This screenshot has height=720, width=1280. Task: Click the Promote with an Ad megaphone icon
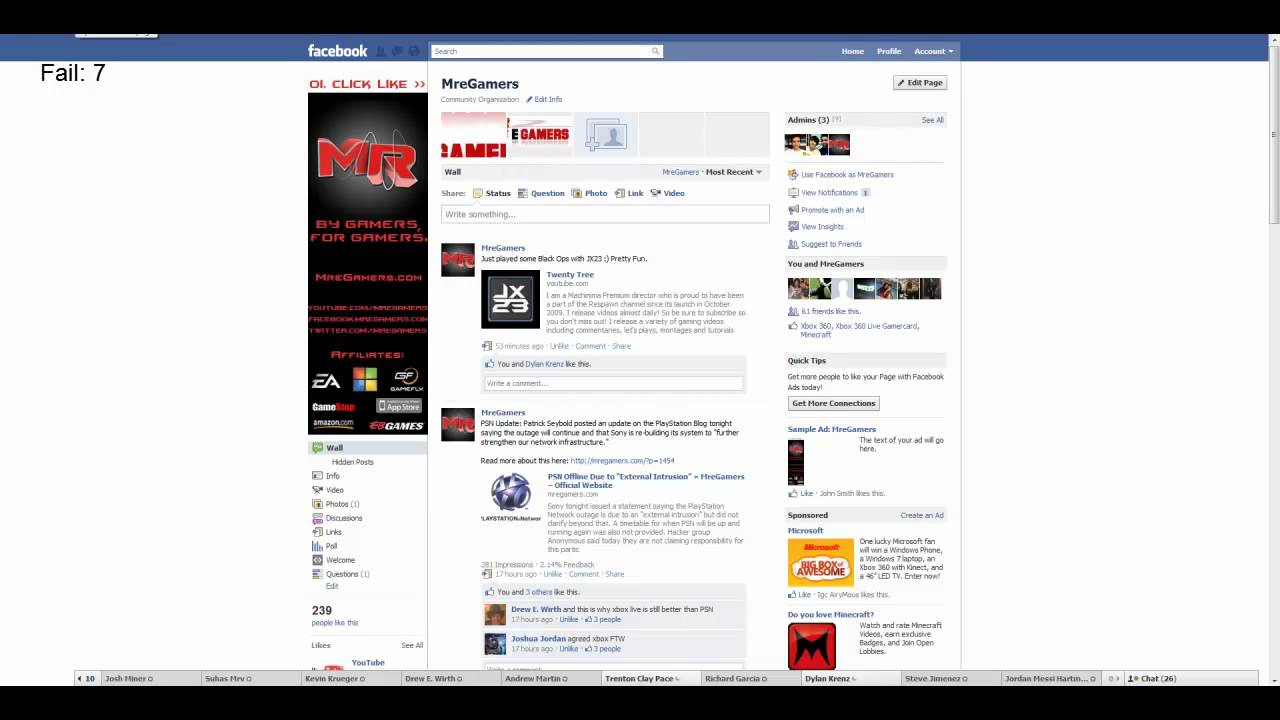[793, 210]
